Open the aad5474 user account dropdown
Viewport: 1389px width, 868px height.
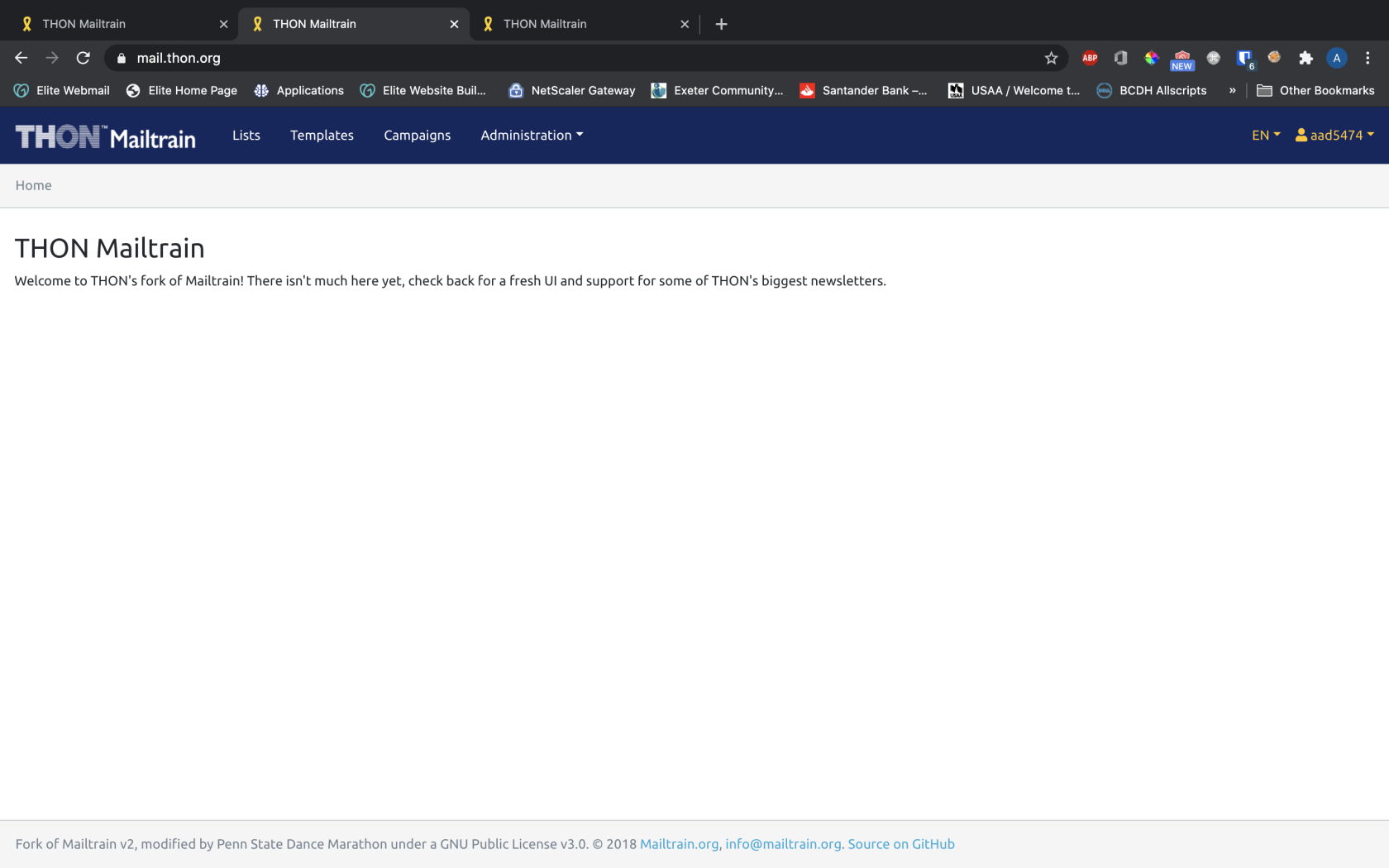pyautogui.click(x=1334, y=135)
